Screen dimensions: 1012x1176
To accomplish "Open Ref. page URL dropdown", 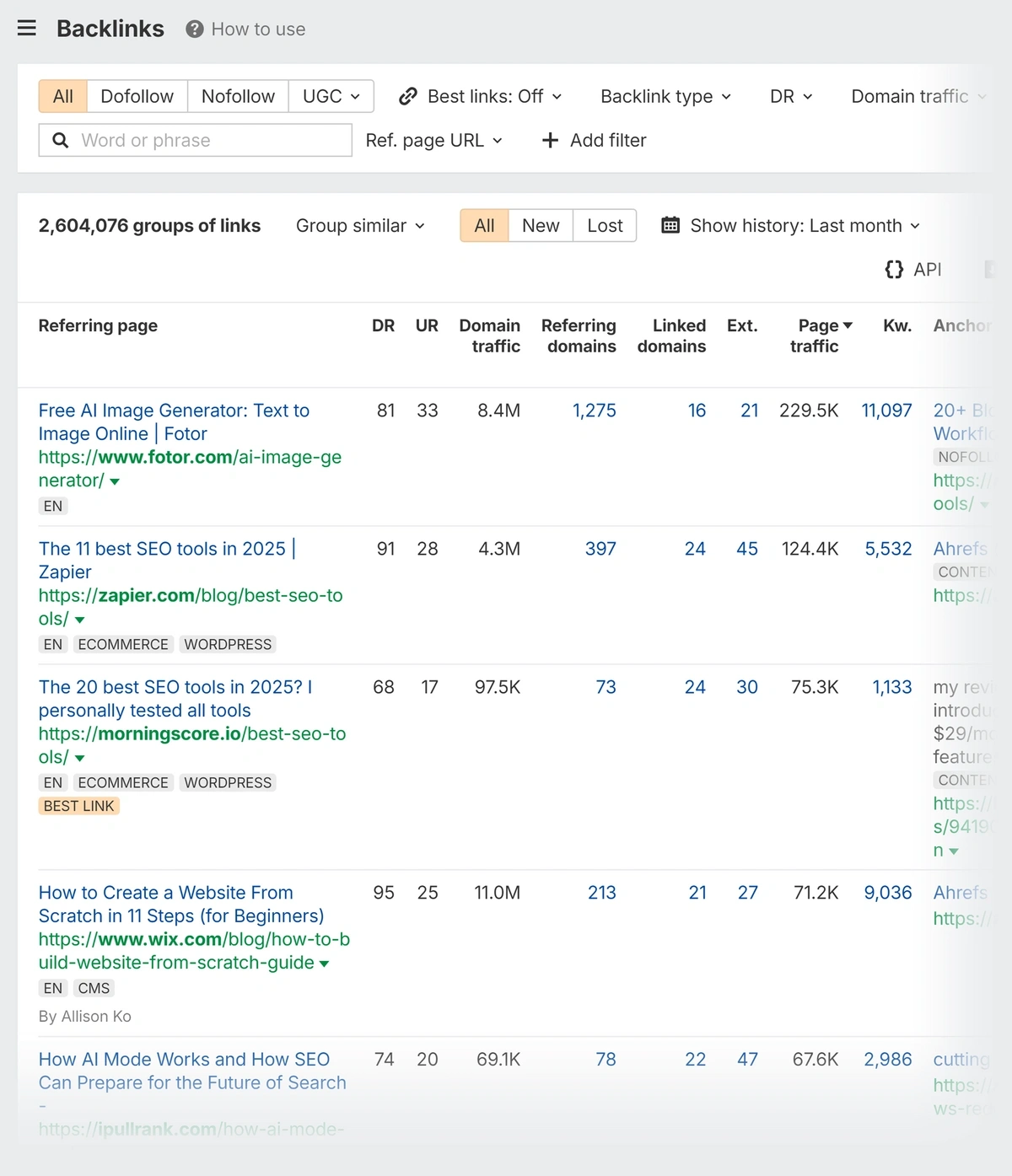I will (x=433, y=140).
